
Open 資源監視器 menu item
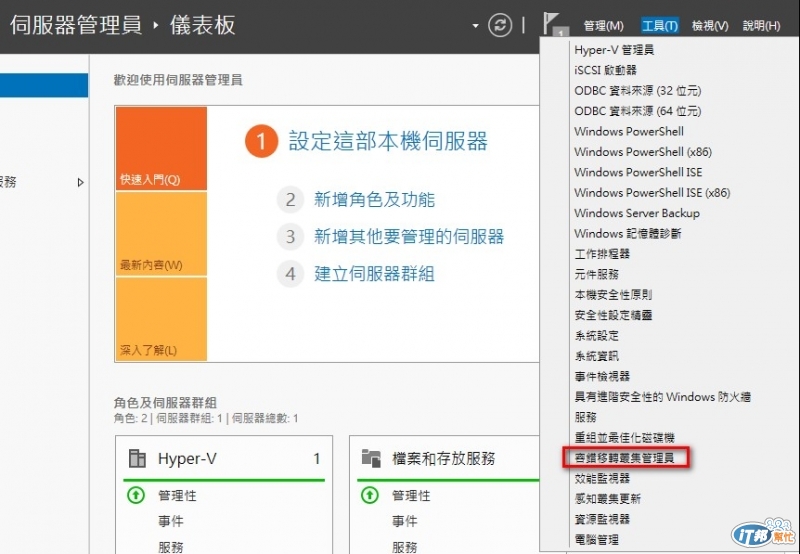[x=602, y=519]
